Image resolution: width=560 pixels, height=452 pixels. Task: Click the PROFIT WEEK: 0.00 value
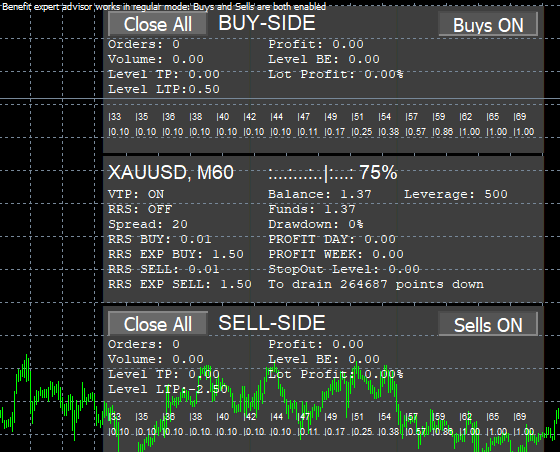[336, 254]
